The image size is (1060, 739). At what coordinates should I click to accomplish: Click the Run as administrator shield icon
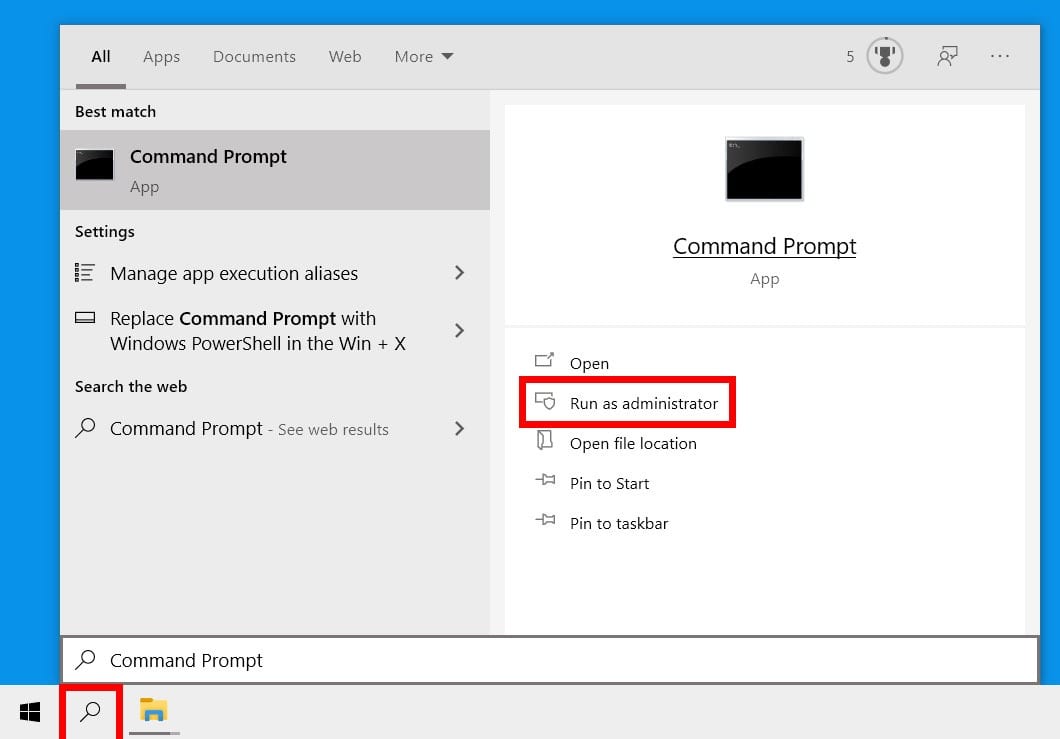[x=545, y=401]
